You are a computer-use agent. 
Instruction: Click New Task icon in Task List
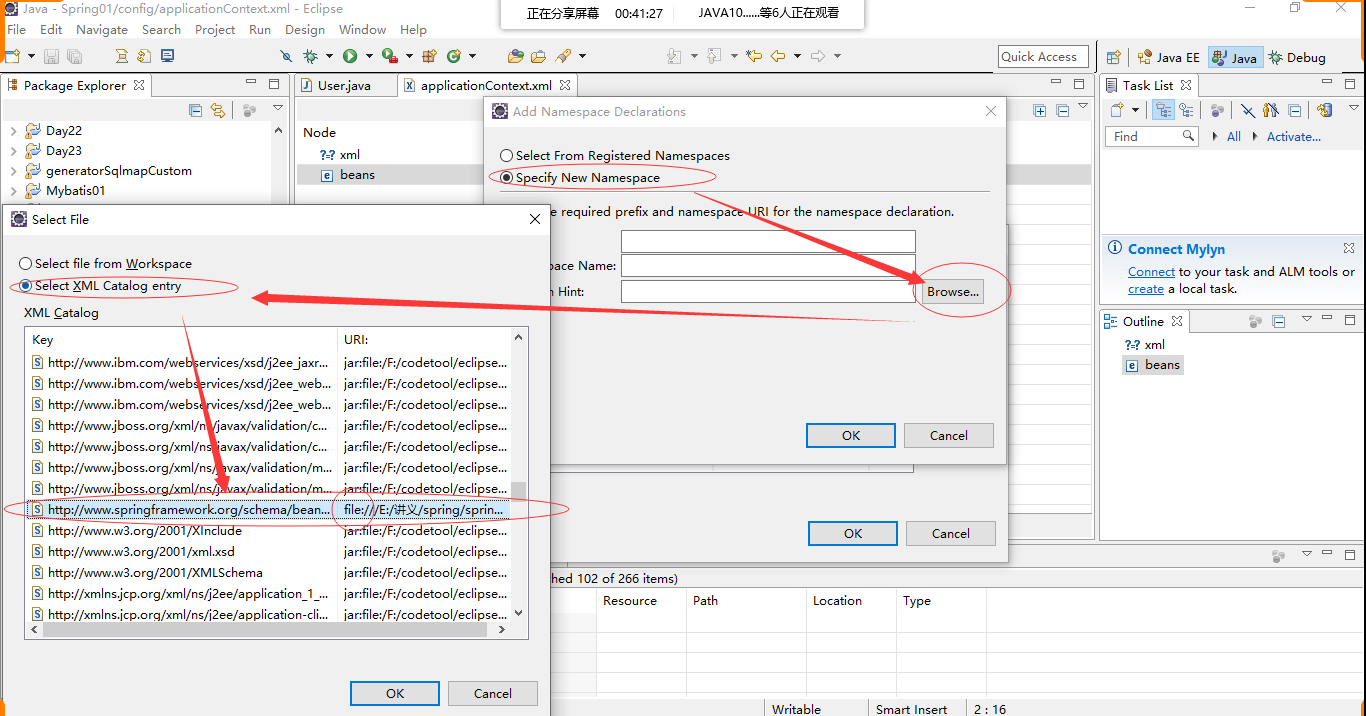click(1117, 111)
